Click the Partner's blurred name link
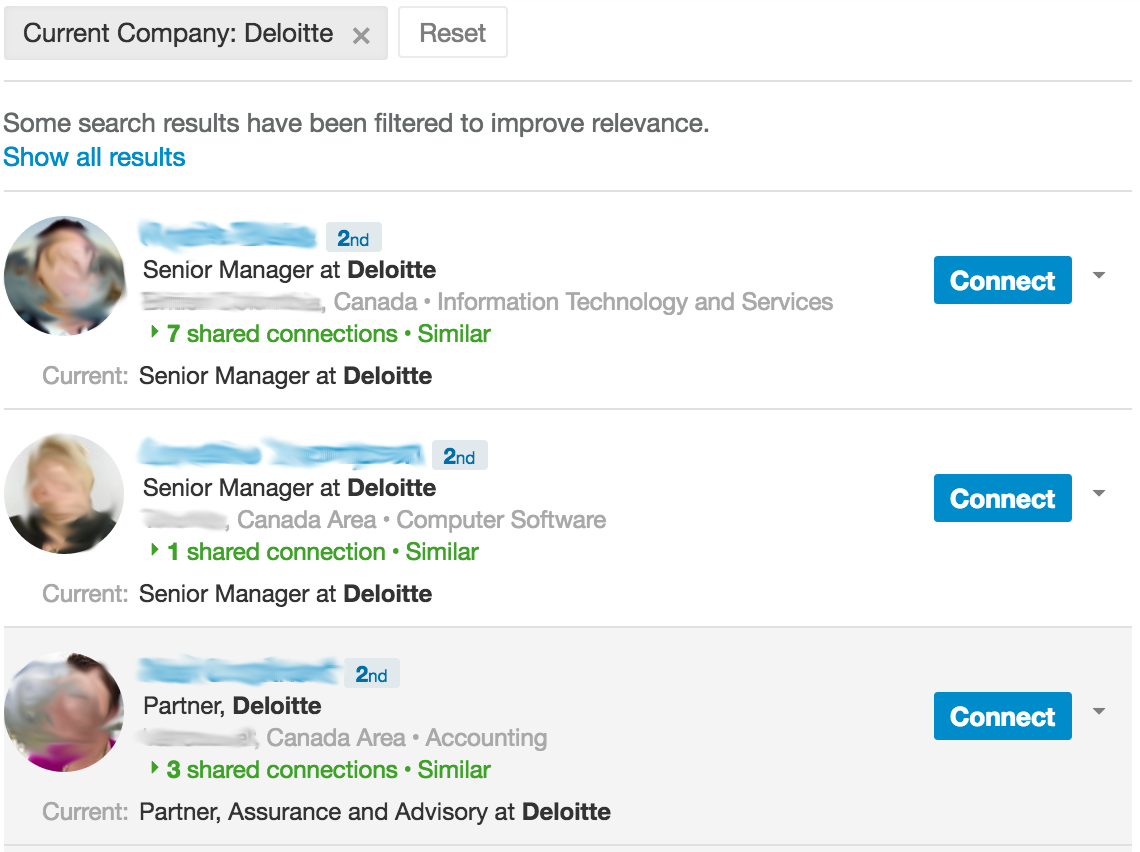This screenshot has width=1140, height=852. (238, 672)
